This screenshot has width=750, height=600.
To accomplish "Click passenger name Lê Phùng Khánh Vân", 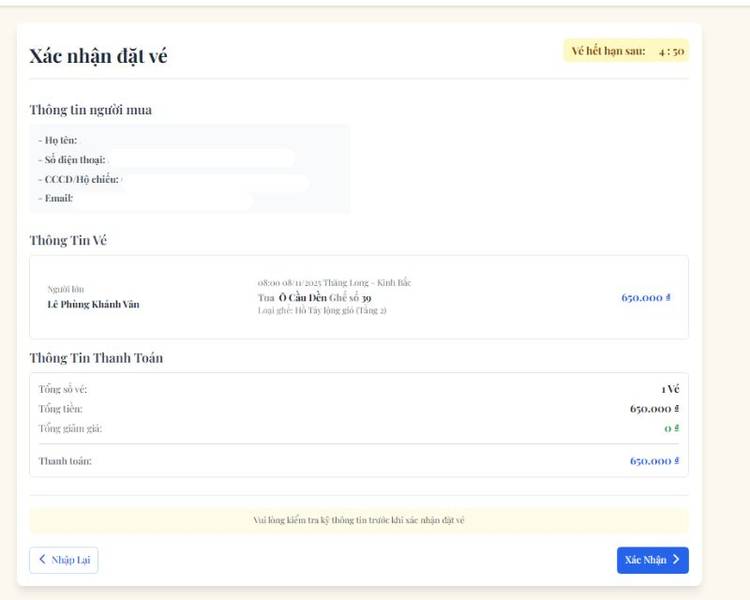I will 94,304.
